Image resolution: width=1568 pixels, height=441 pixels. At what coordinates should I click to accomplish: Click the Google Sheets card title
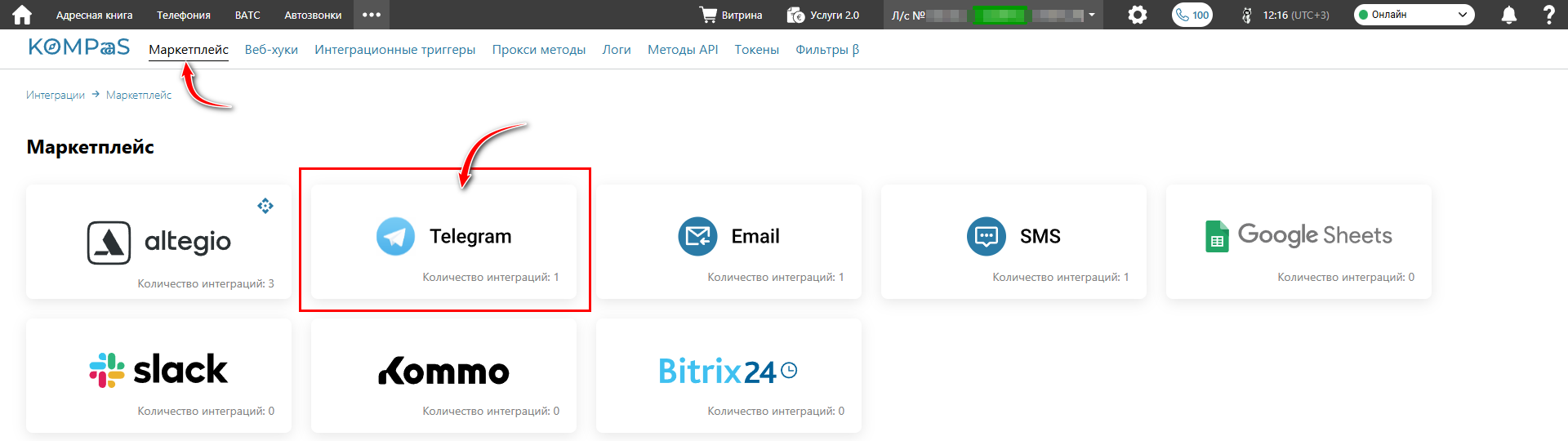point(1315,235)
